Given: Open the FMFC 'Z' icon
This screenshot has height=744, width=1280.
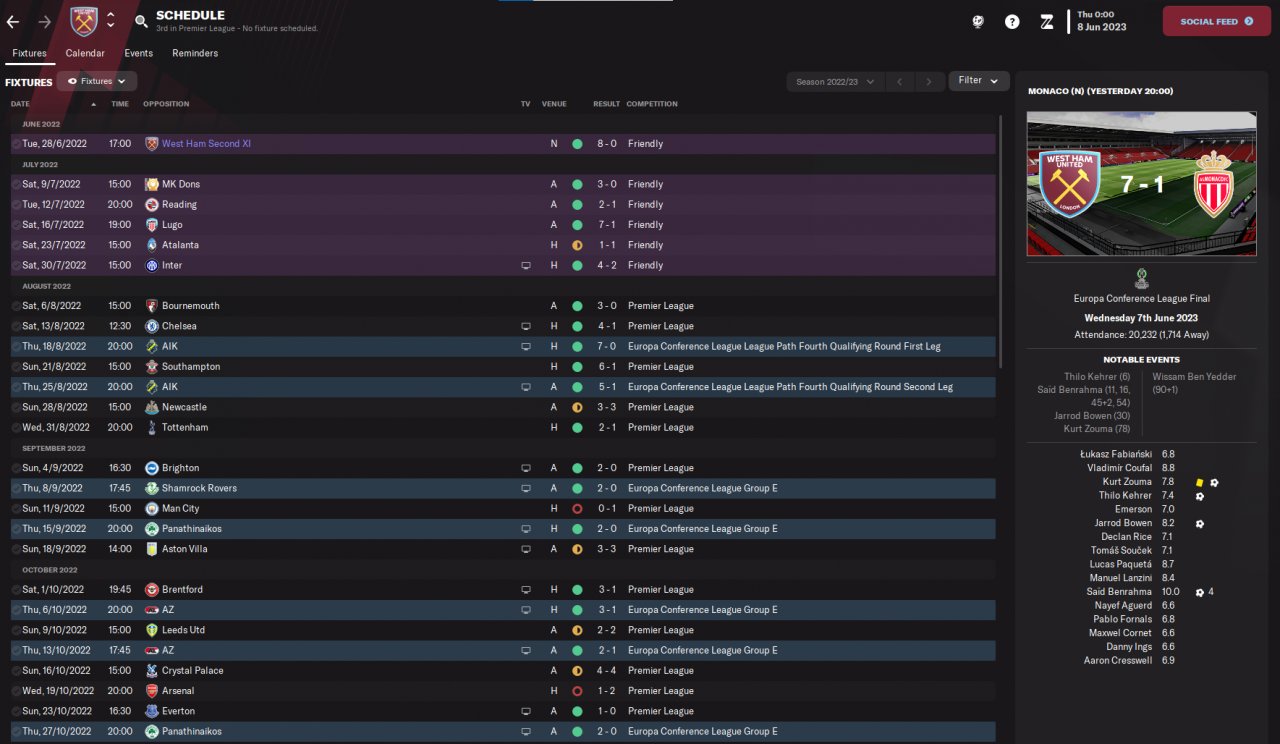Looking at the screenshot, I should coord(1046,21).
